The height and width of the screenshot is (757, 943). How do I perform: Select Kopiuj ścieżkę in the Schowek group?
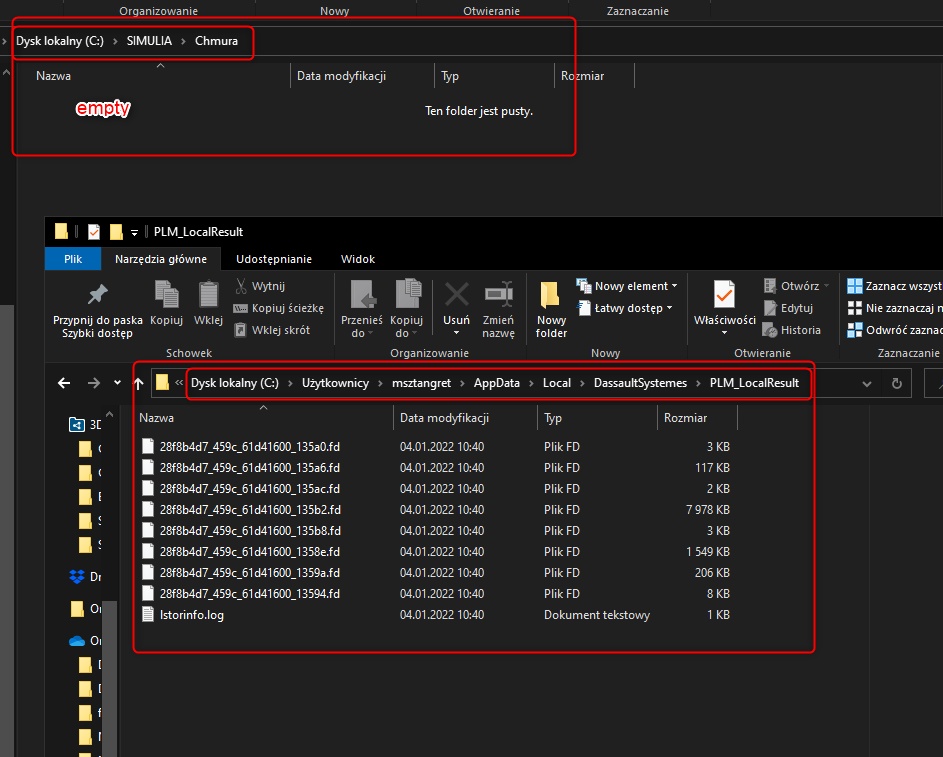(x=279, y=308)
